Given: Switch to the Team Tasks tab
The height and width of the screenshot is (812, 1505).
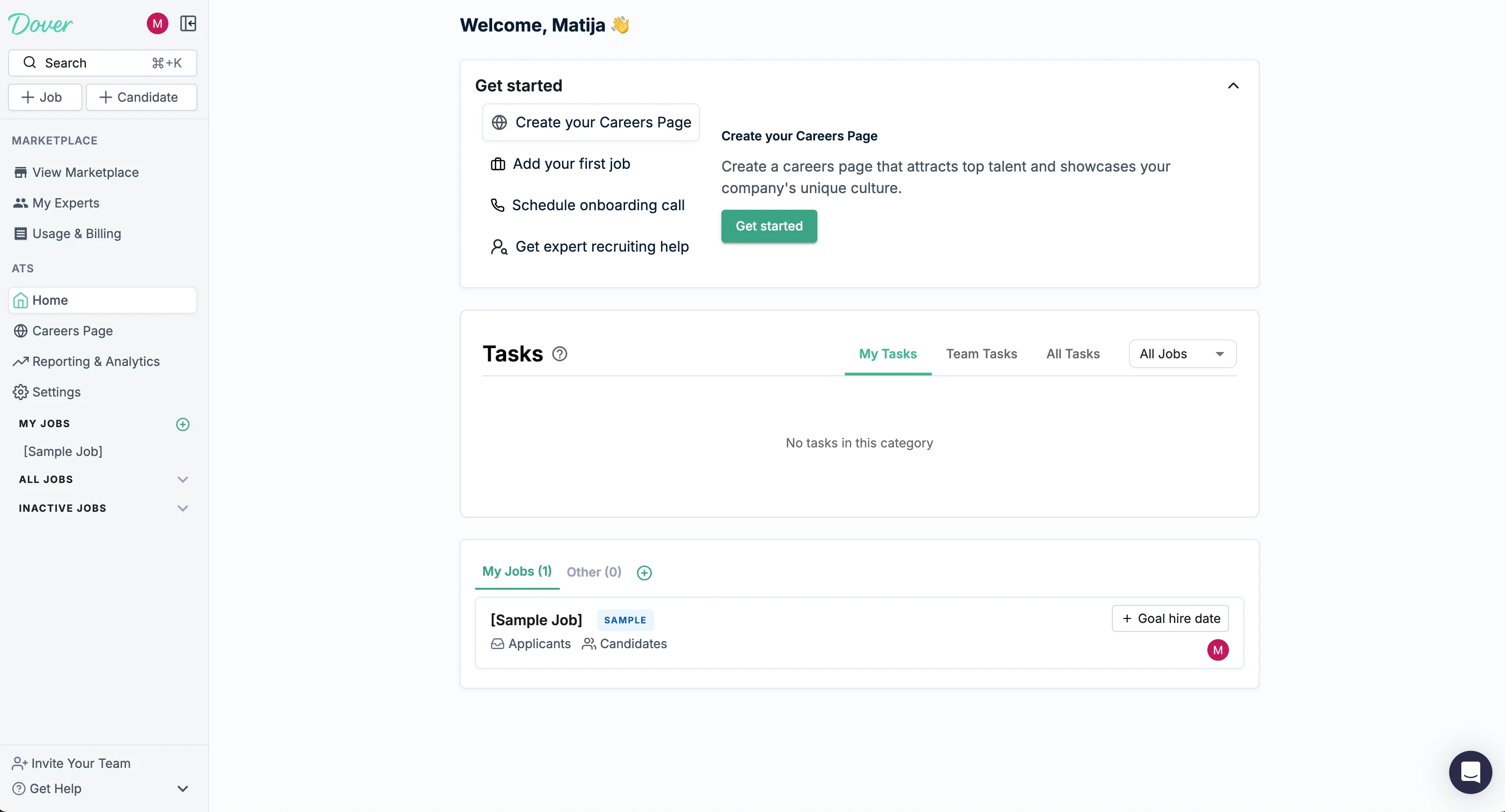Looking at the screenshot, I should click(x=981, y=354).
